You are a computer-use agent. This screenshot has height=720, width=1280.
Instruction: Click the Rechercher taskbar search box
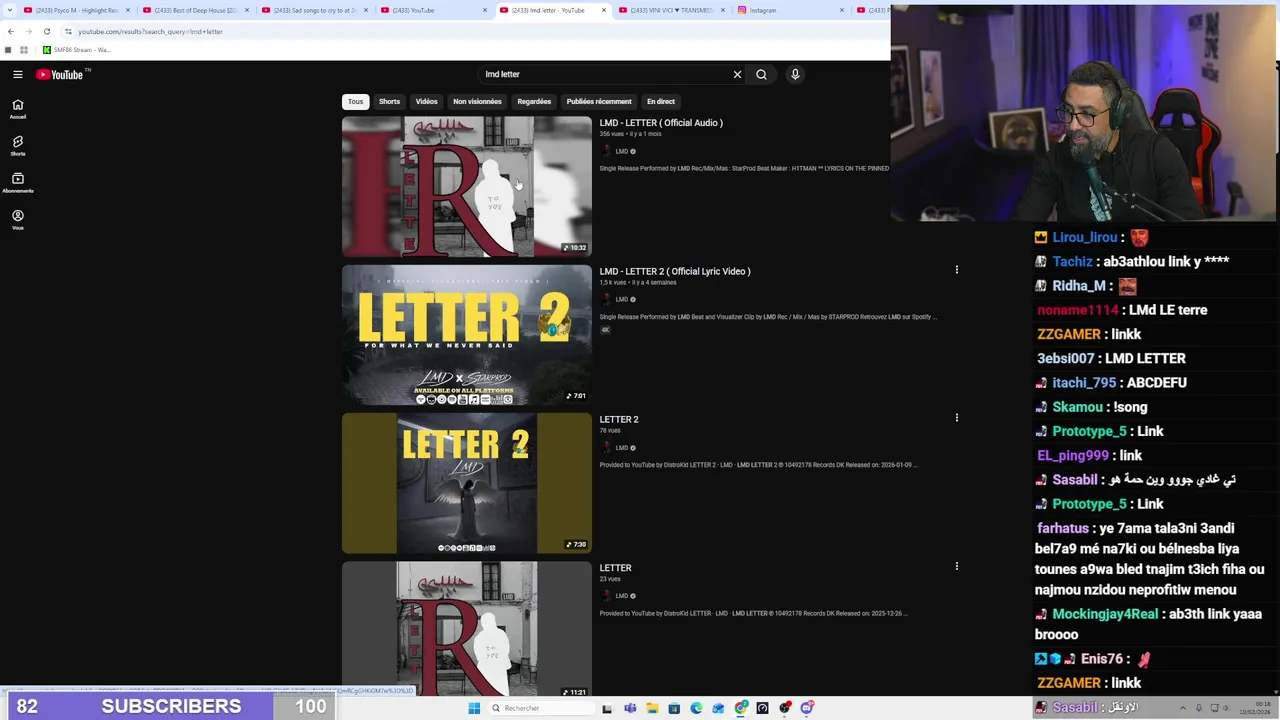pos(540,708)
